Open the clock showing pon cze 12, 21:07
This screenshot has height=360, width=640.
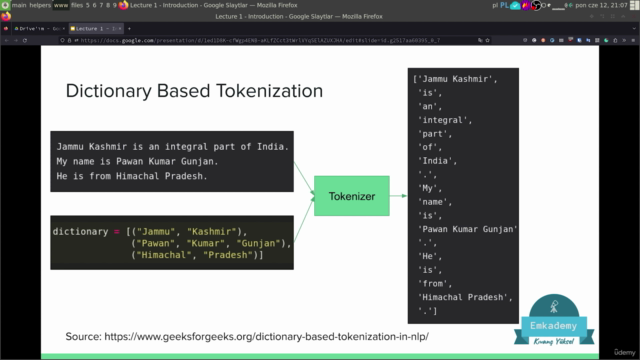pyautogui.click(x=601, y=5)
